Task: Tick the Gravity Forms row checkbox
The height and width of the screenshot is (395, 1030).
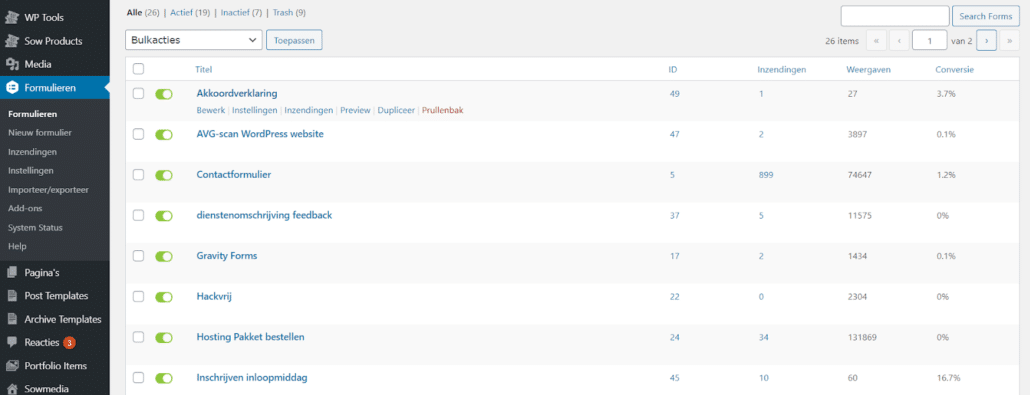Action: pyautogui.click(x=138, y=256)
